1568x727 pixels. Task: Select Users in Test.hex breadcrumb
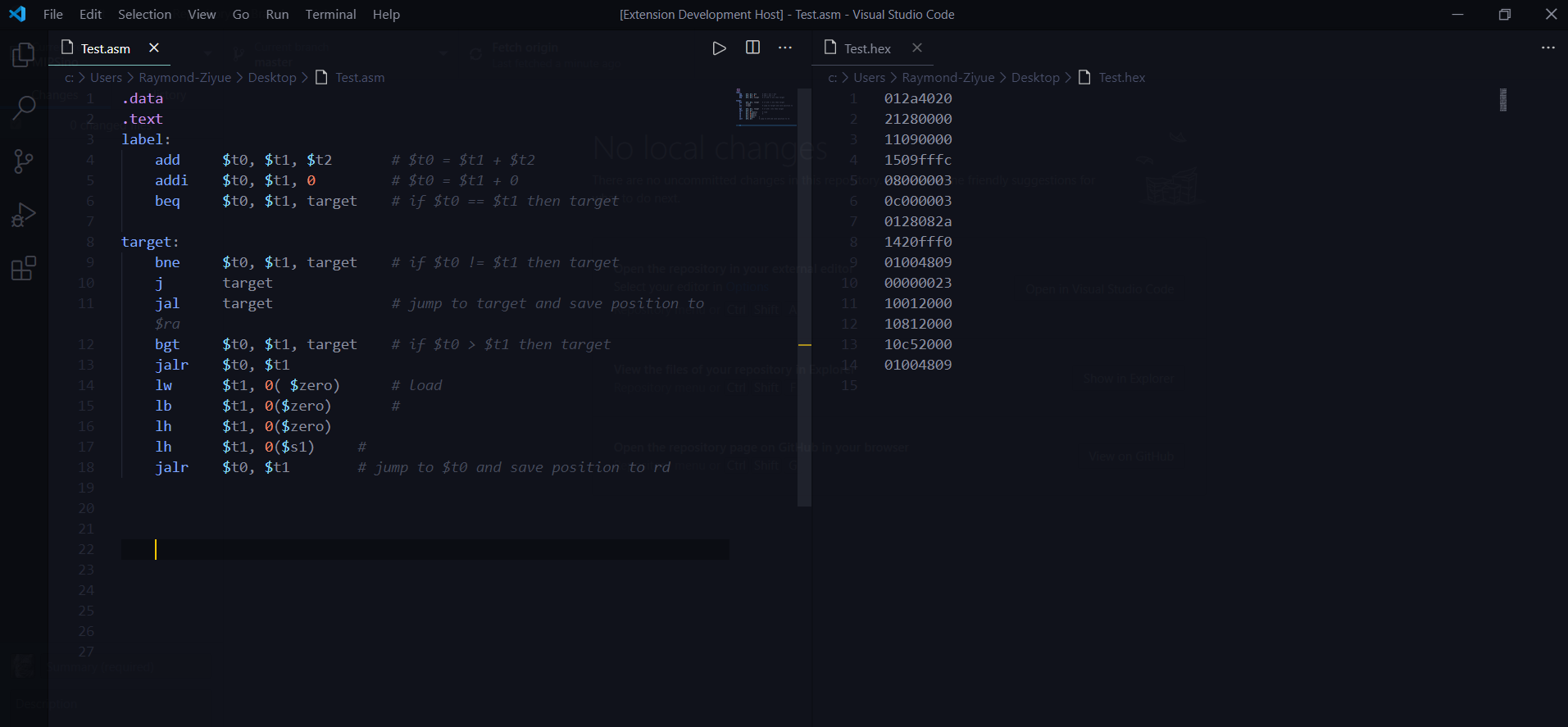869,77
